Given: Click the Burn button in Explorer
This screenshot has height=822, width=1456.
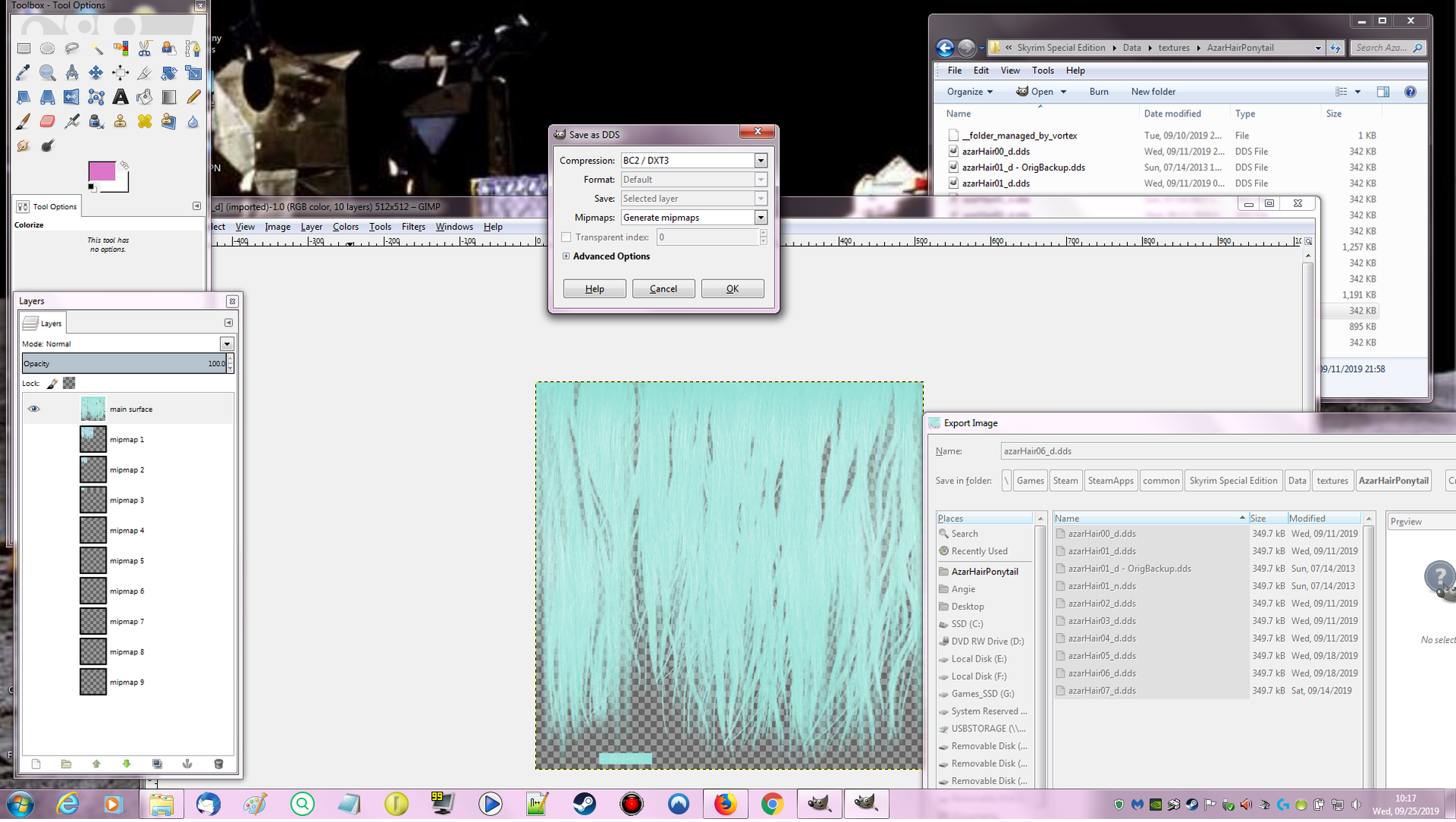Looking at the screenshot, I should click(x=1098, y=91).
